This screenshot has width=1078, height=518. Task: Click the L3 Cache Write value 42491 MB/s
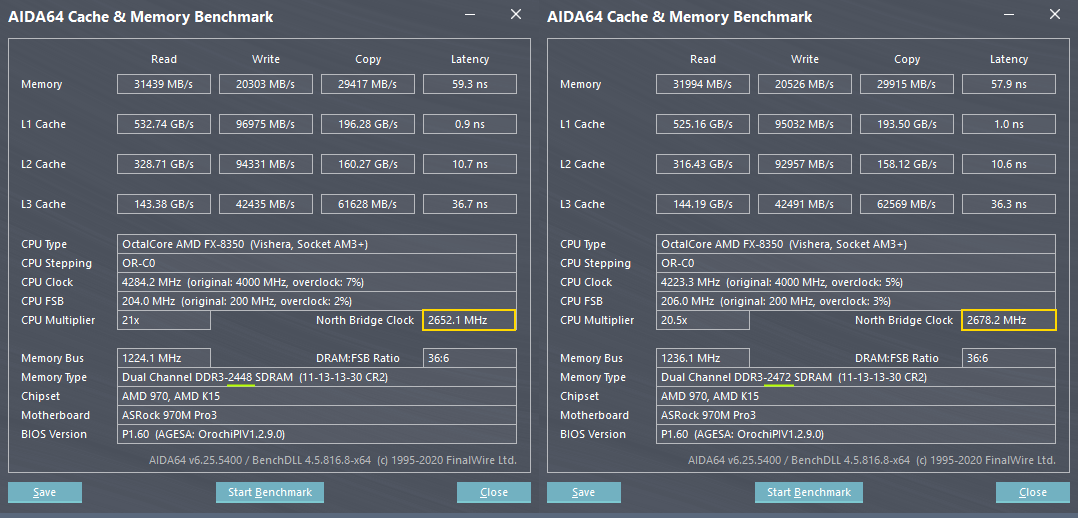(x=804, y=205)
